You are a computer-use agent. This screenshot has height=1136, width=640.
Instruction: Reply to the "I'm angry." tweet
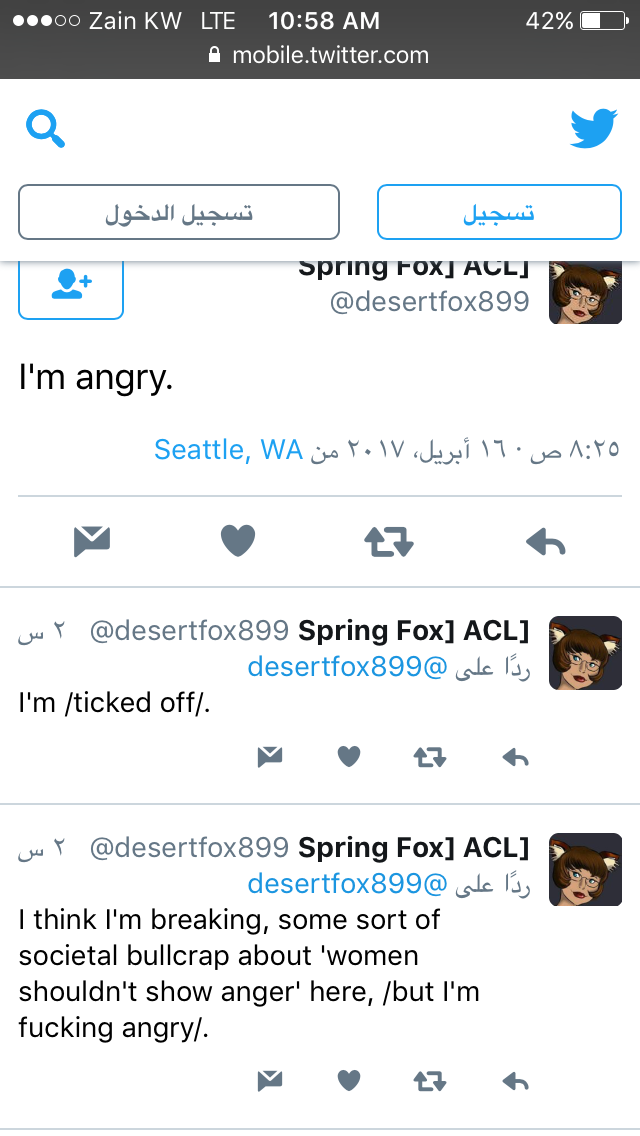click(545, 541)
